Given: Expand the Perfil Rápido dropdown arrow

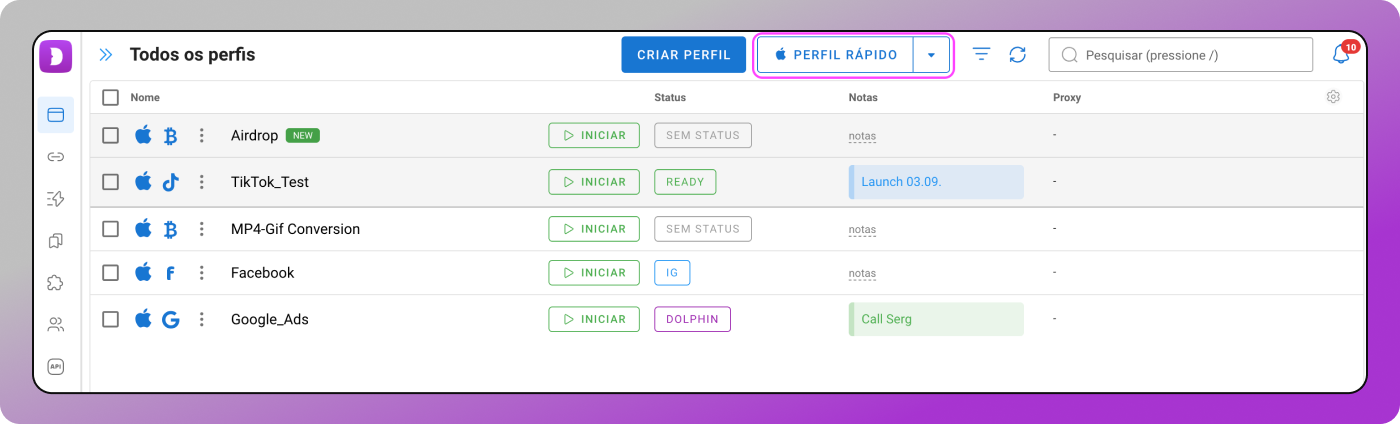Looking at the screenshot, I should (x=931, y=55).
